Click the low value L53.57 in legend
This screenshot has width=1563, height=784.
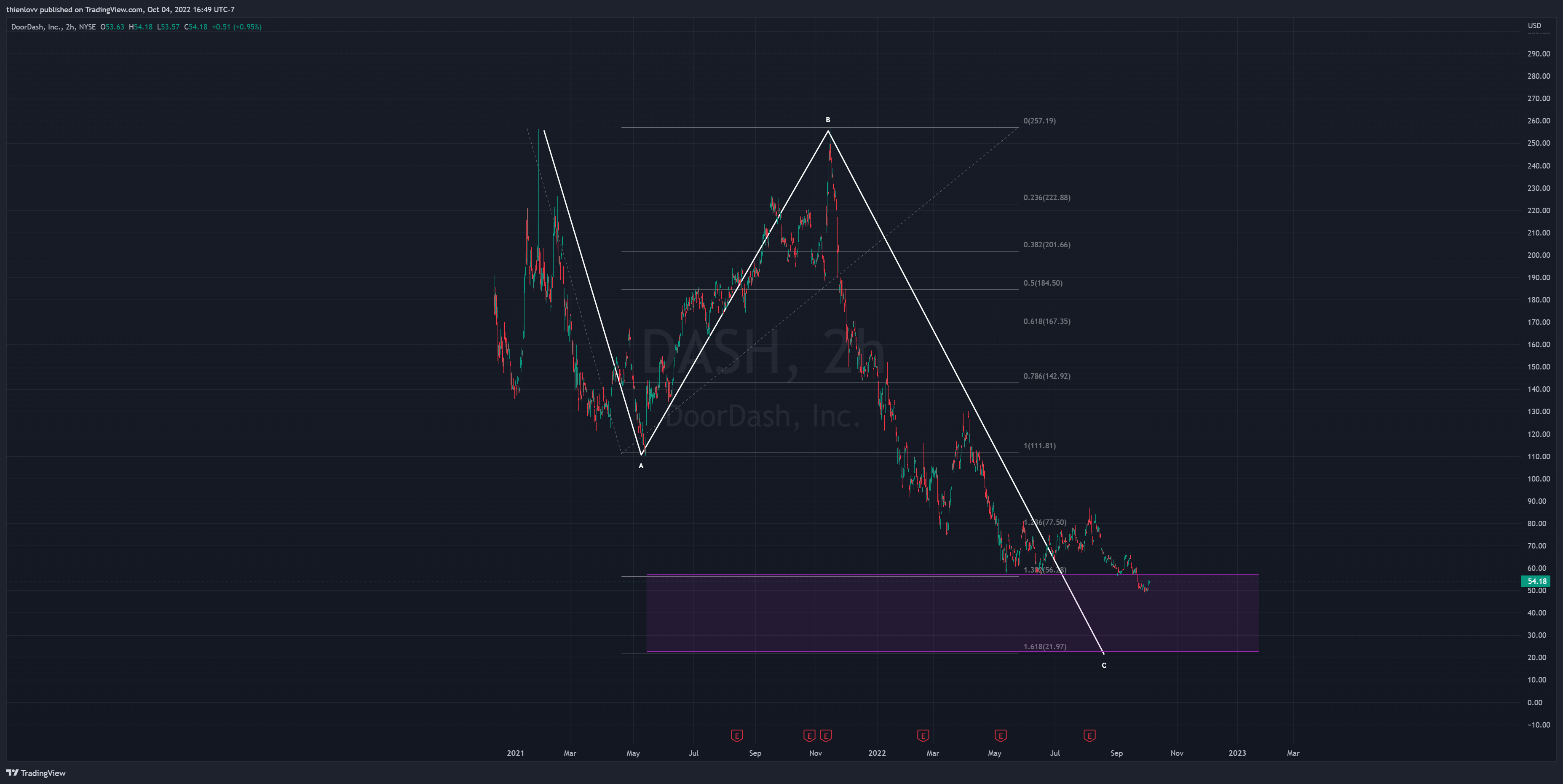[168, 27]
